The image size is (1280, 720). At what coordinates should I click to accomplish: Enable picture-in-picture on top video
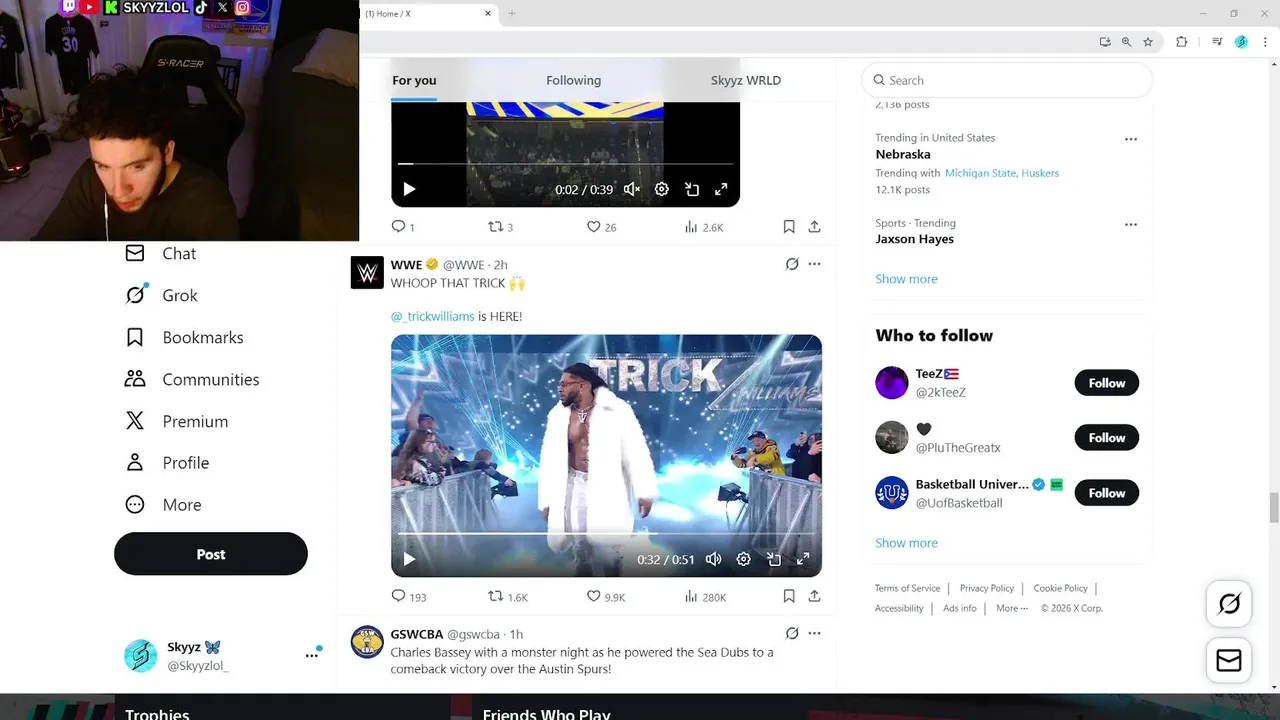point(691,189)
